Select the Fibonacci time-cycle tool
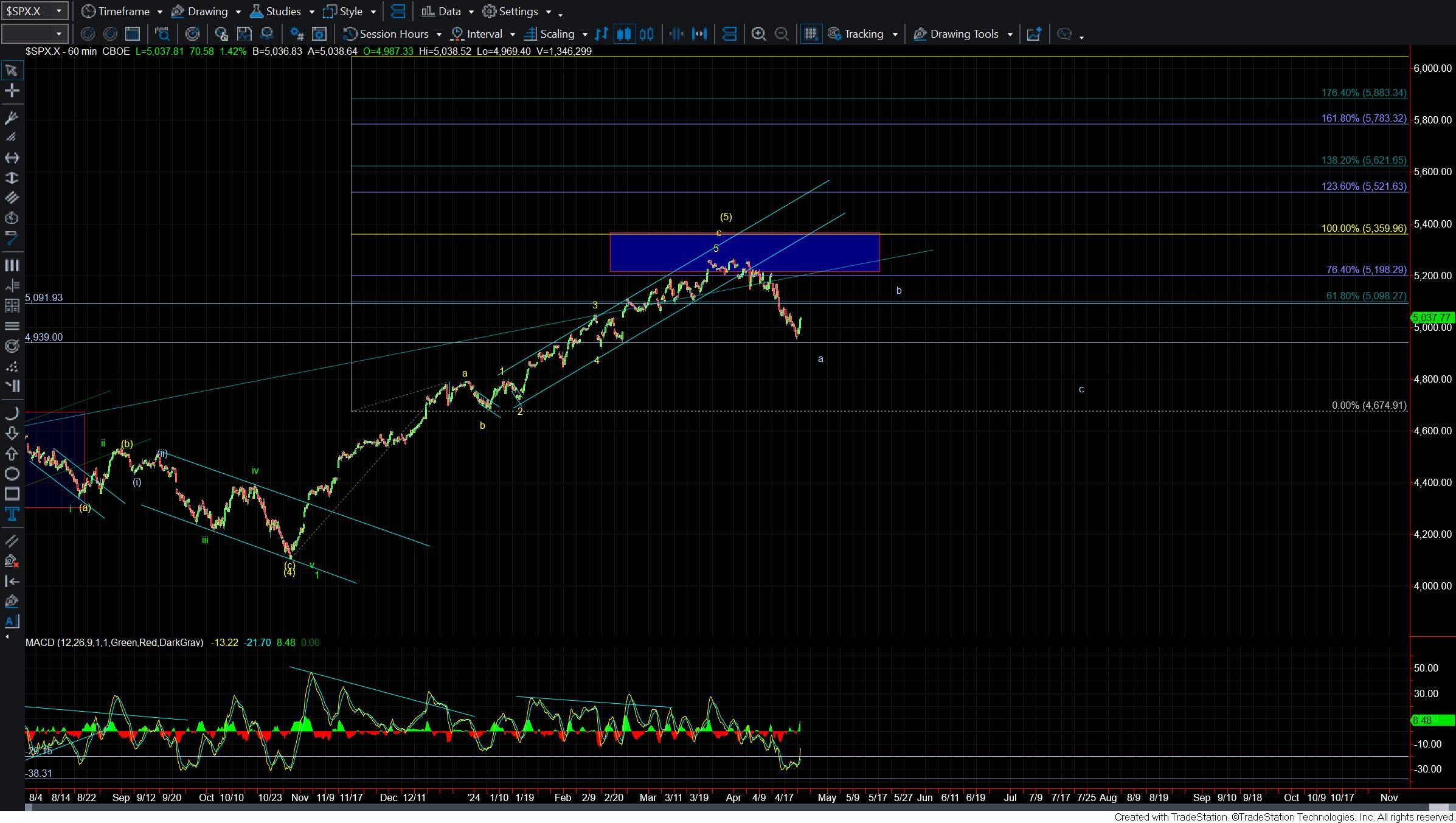This screenshot has width=1456, height=823. coord(12,218)
